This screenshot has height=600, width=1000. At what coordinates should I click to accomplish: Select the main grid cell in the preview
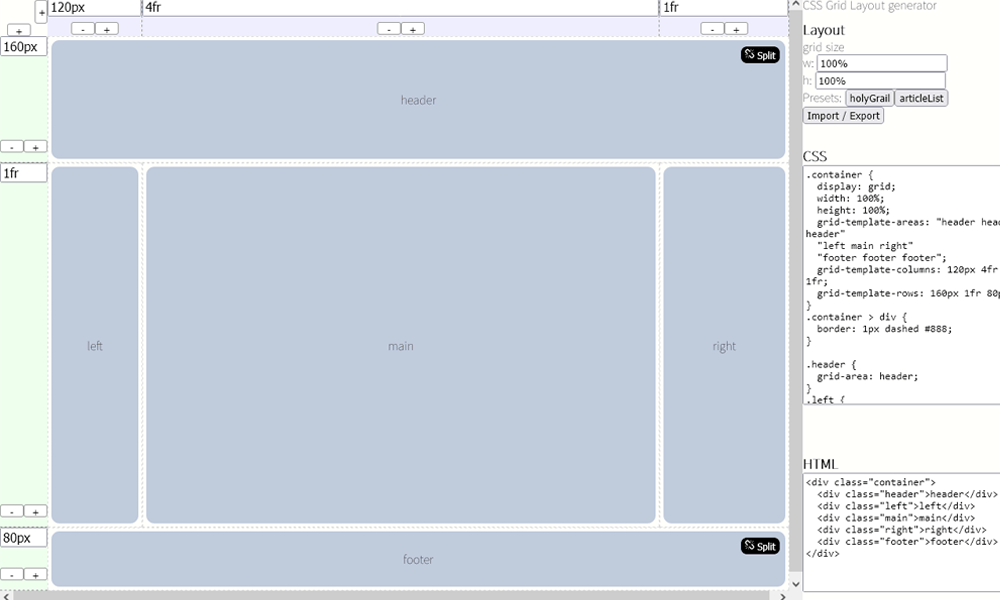(x=401, y=346)
